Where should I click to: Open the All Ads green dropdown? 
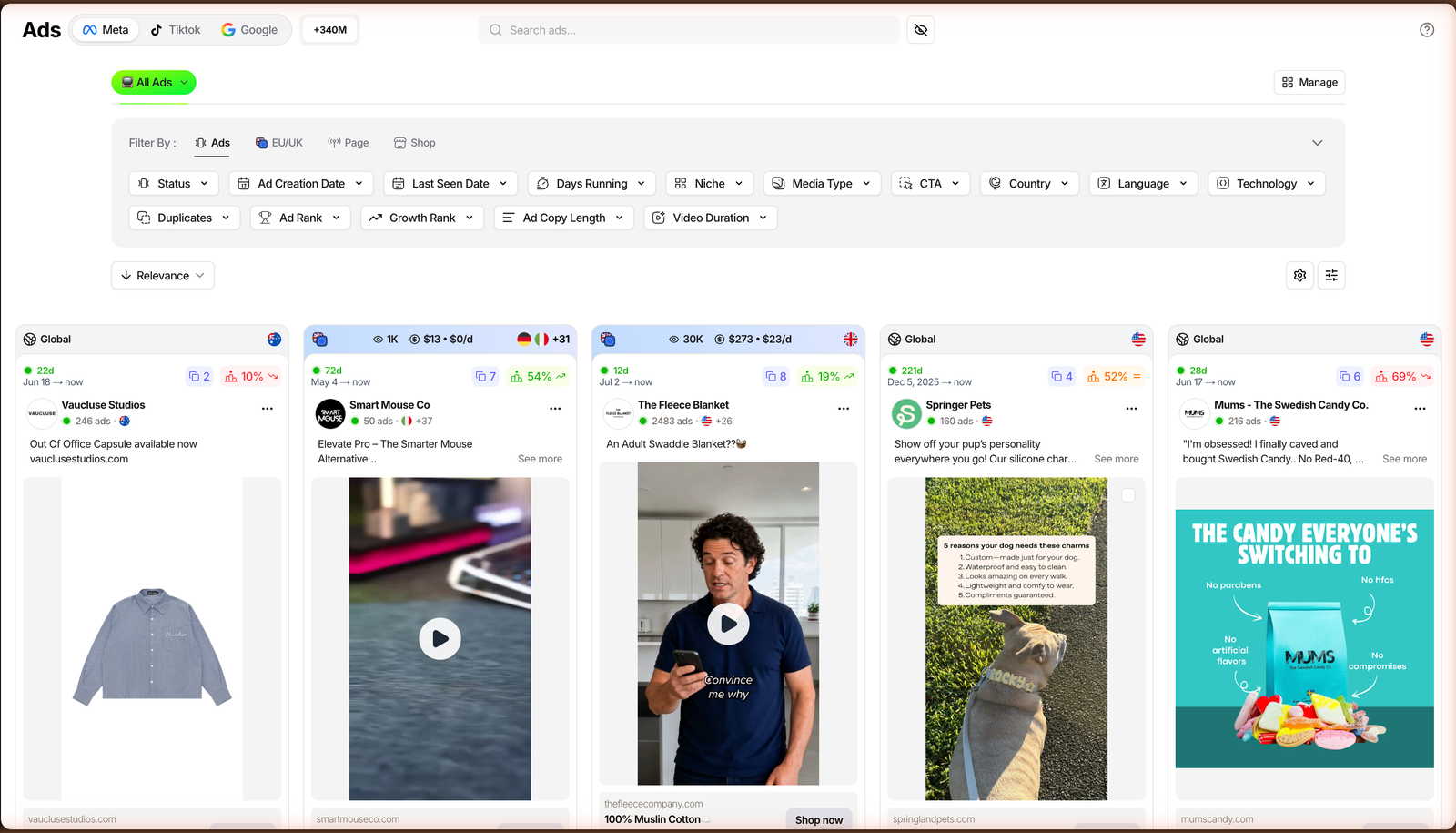tap(154, 82)
